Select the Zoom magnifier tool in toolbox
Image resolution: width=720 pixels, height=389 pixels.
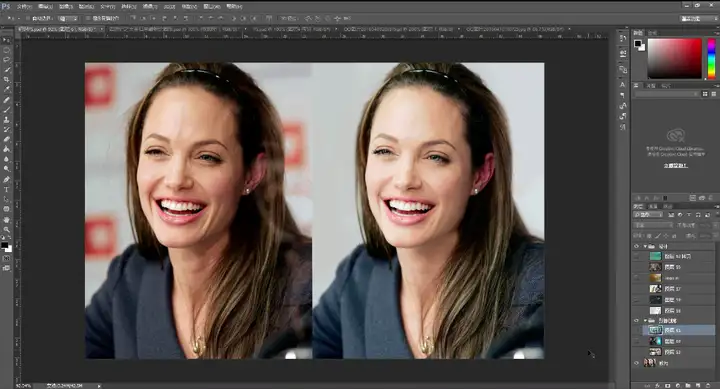click(6, 229)
